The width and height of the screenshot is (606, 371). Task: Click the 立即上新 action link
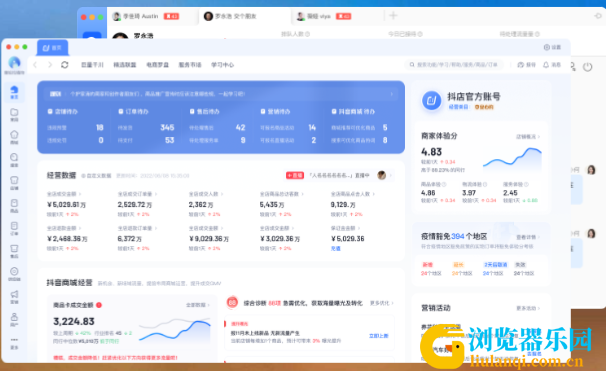(378, 336)
